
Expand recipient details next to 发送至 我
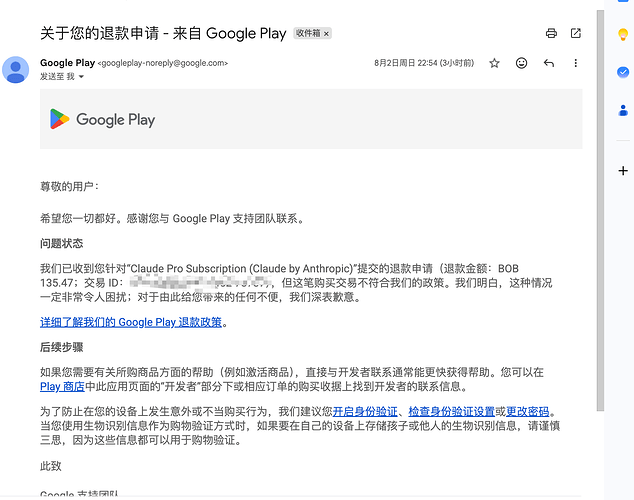[81, 76]
